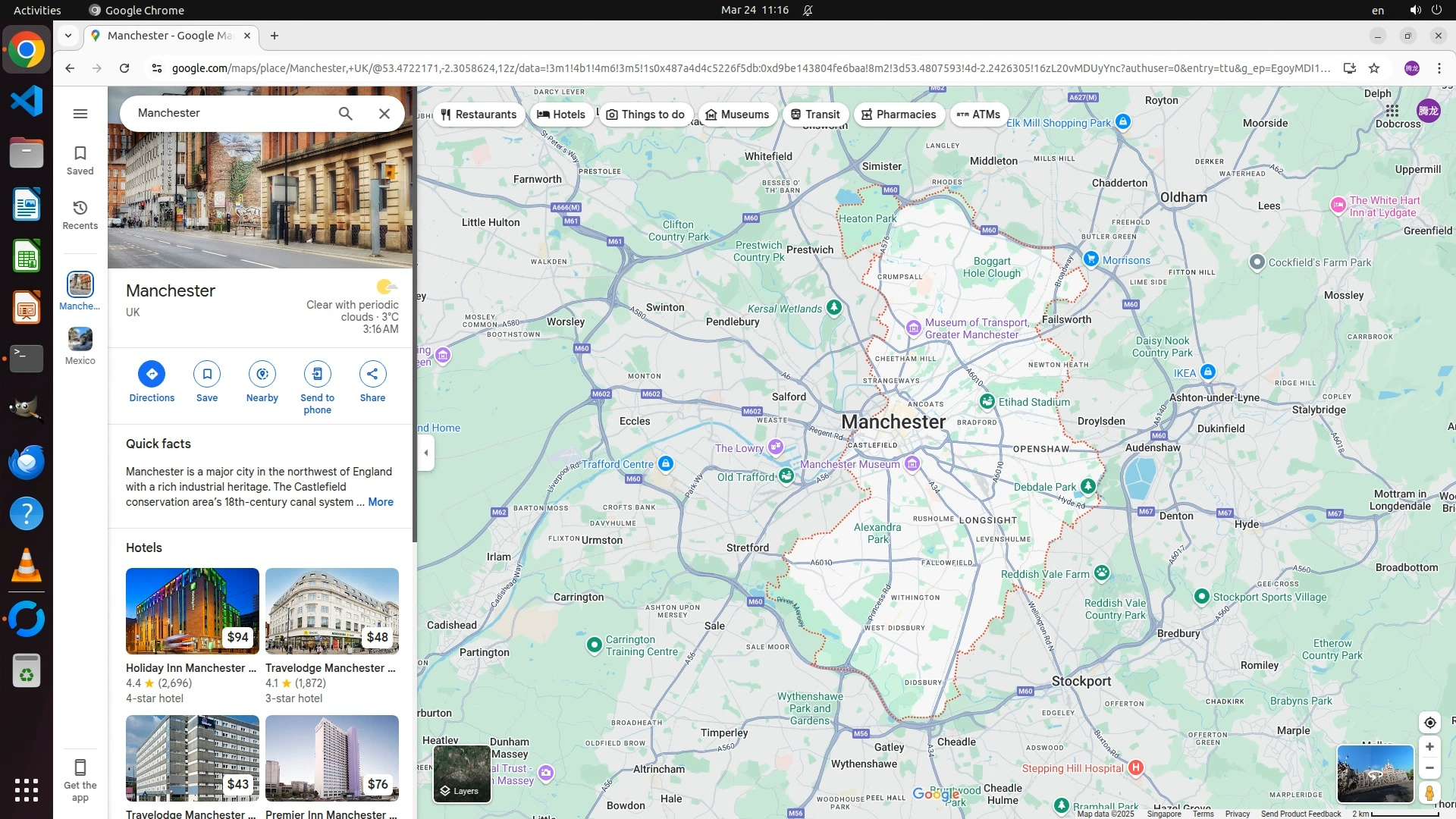Expand Quick facts with More link
This screenshot has width=1456, height=819.
(380, 502)
